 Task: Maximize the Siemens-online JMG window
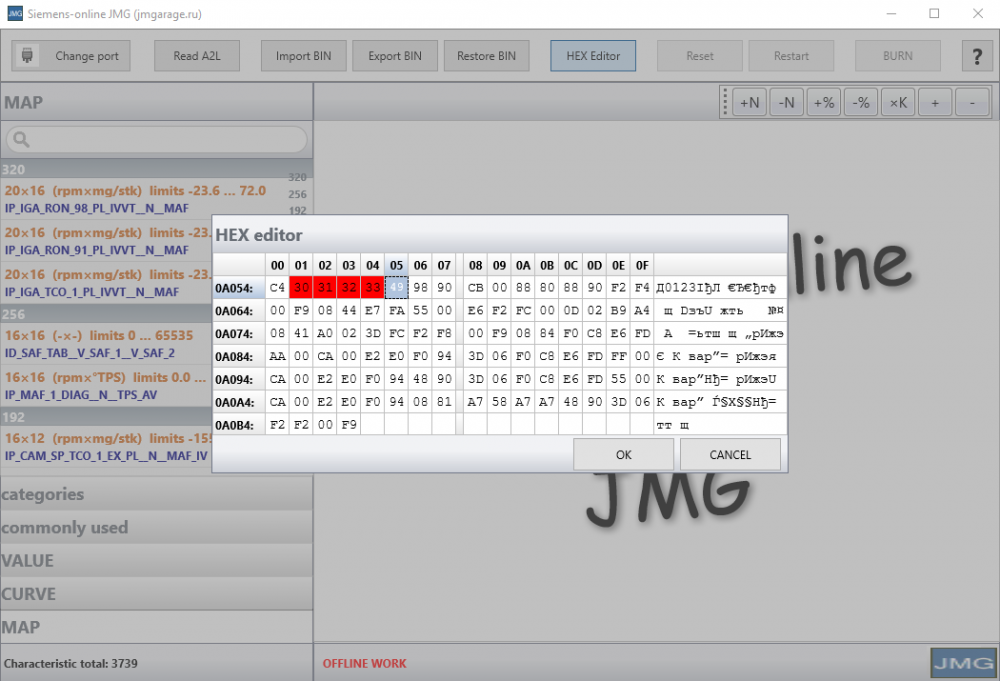coord(934,13)
